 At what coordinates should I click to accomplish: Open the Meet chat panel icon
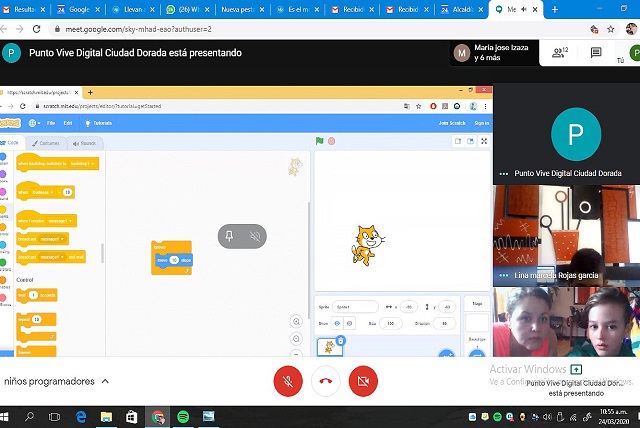point(596,52)
